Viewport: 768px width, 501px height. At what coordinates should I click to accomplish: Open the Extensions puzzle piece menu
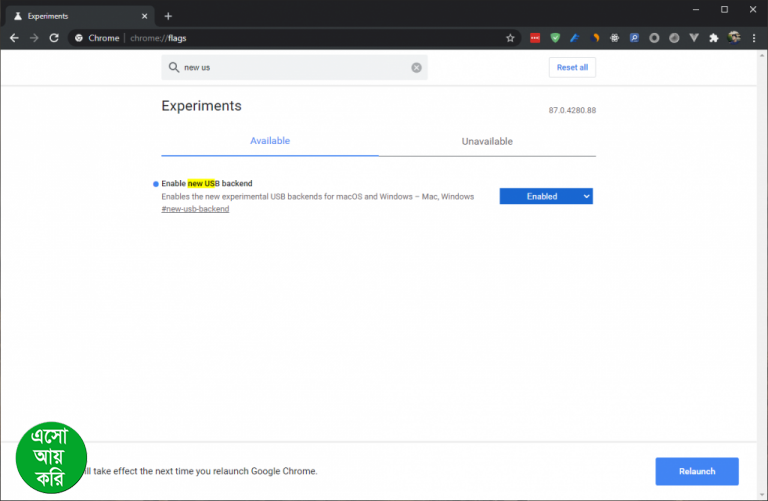(x=713, y=38)
